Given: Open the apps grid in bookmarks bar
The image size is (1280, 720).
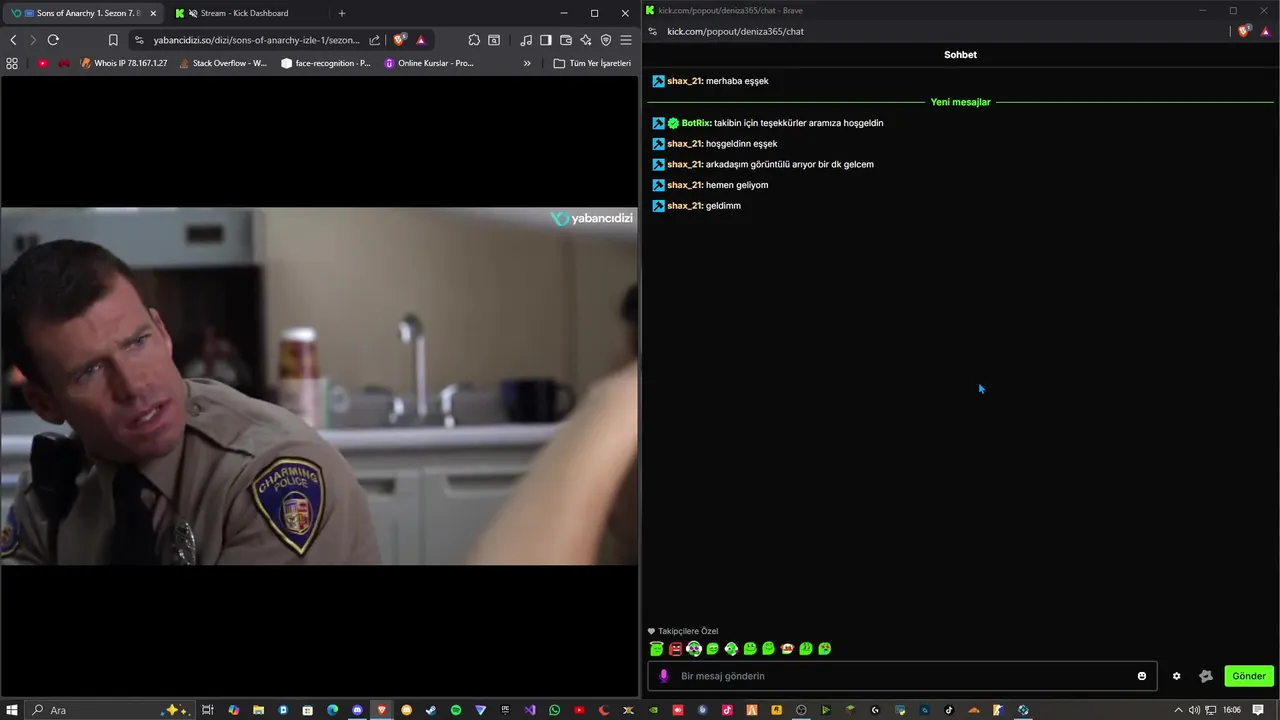Looking at the screenshot, I should click(x=12, y=63).
